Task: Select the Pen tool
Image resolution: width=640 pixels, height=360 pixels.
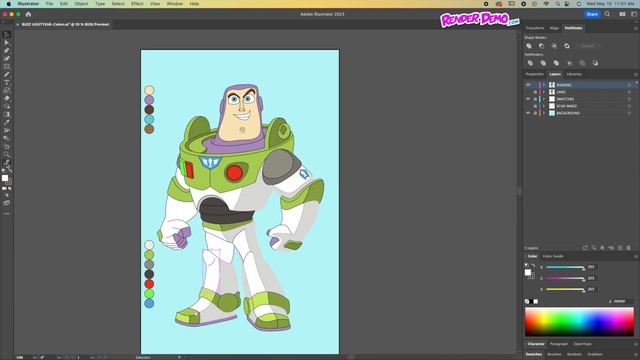Action: pos(7,51)
